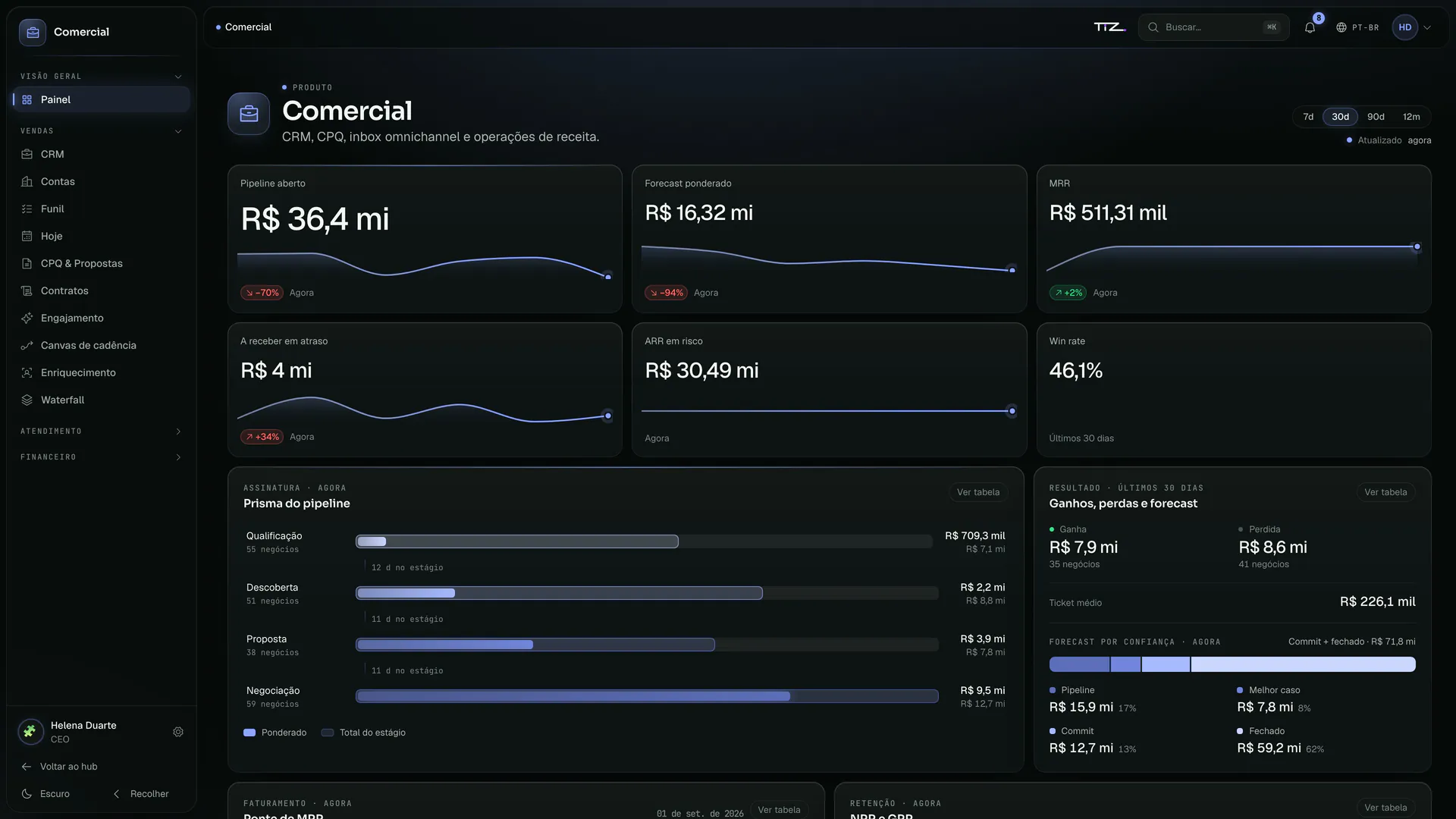Open the Enriquecimento page
The height and width of the screenshot is (819, 1456).
(100, 372)
